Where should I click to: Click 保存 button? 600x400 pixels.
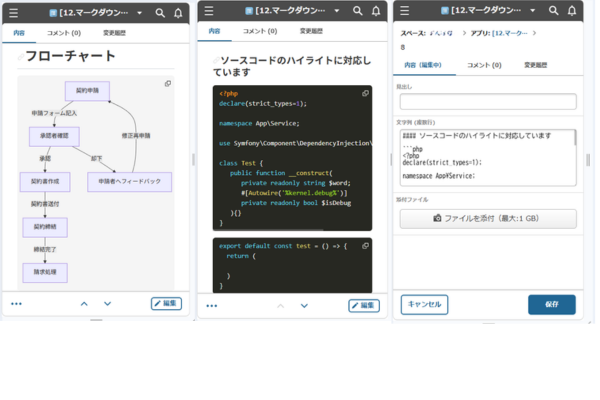coord(552,305)
